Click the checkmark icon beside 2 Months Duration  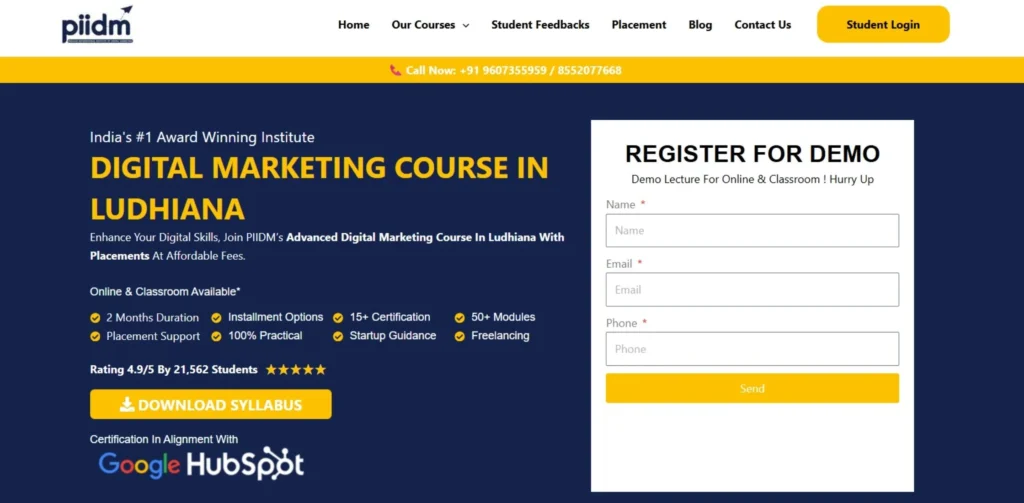95,318
